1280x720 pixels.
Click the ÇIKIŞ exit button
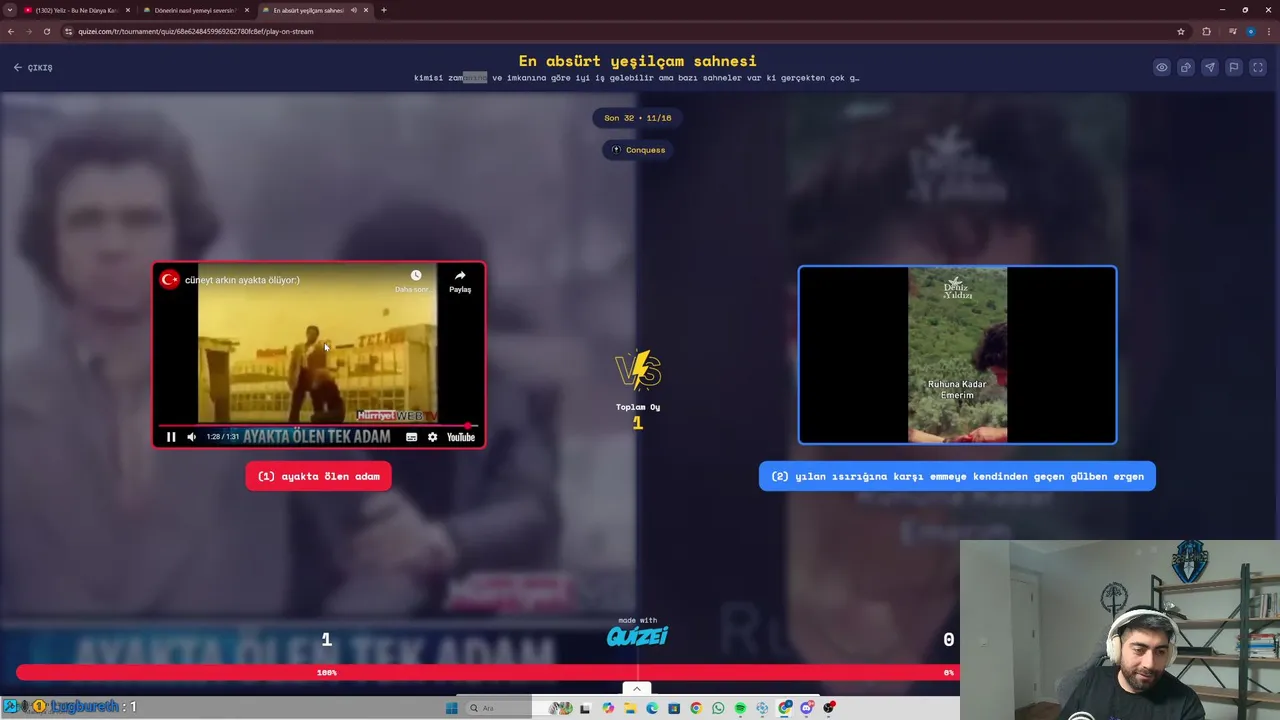(x=33, y=67)
